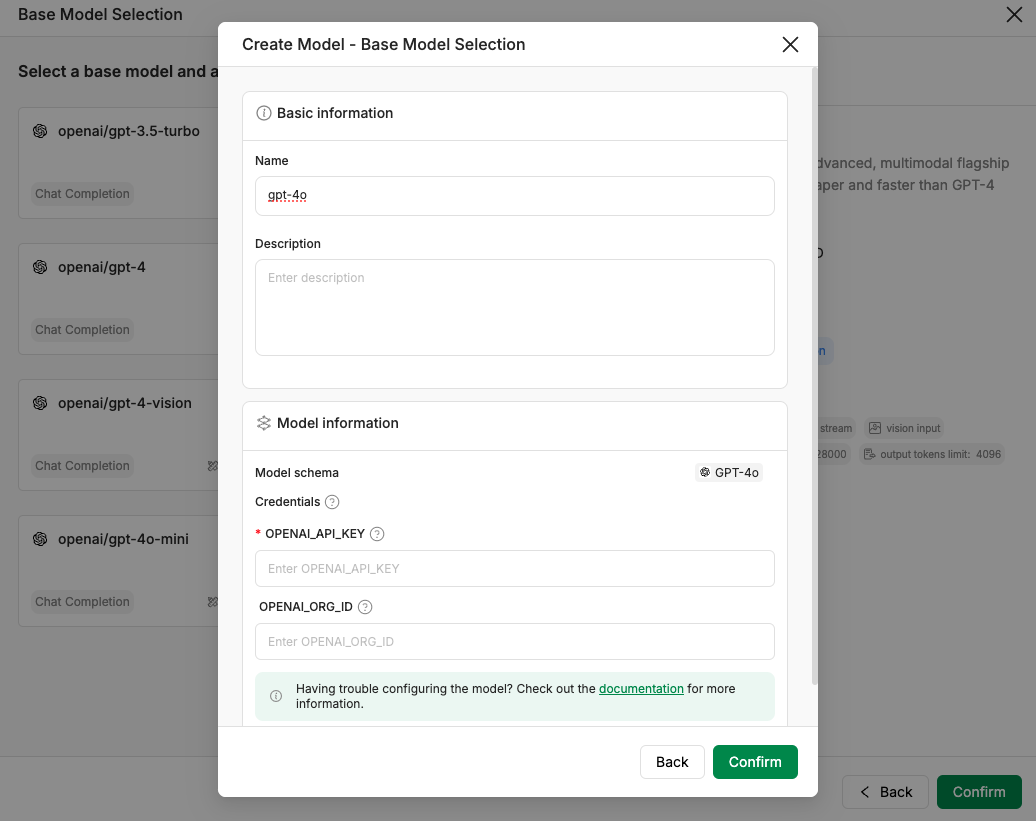
Task: Click the dialog vertical scrollbar
Action: (x=815, y=376)
